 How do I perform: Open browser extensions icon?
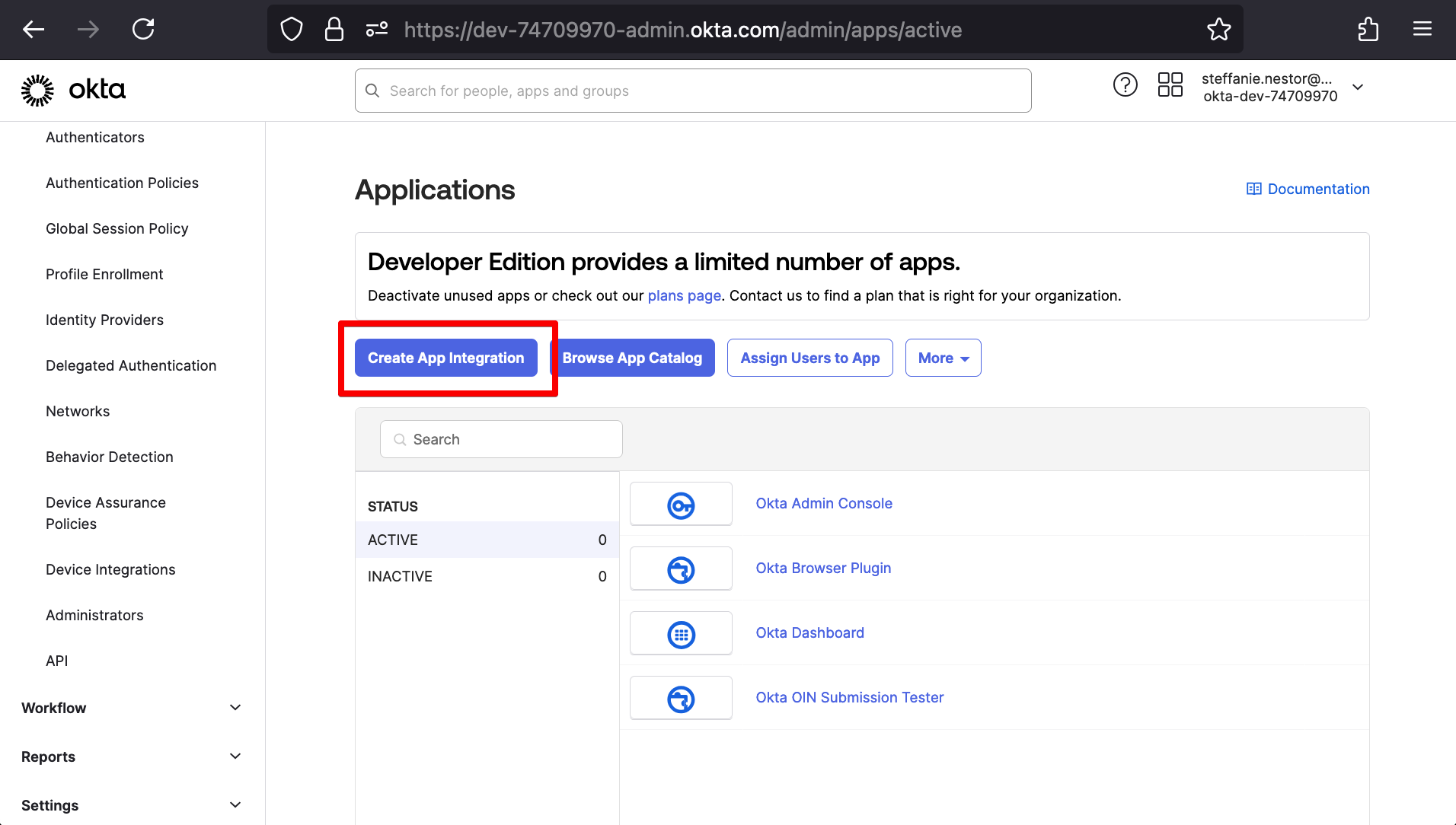[x=1368, y=30]
